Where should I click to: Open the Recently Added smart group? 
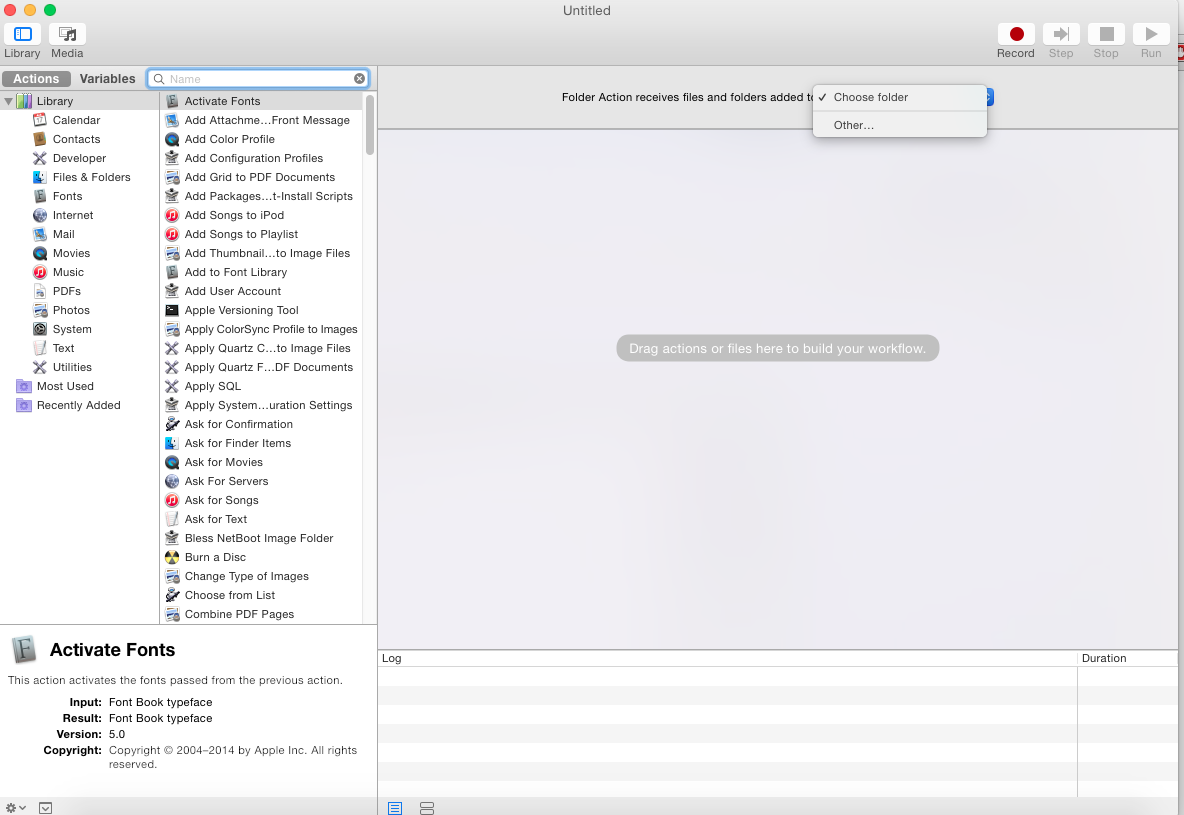click(79, 405)
